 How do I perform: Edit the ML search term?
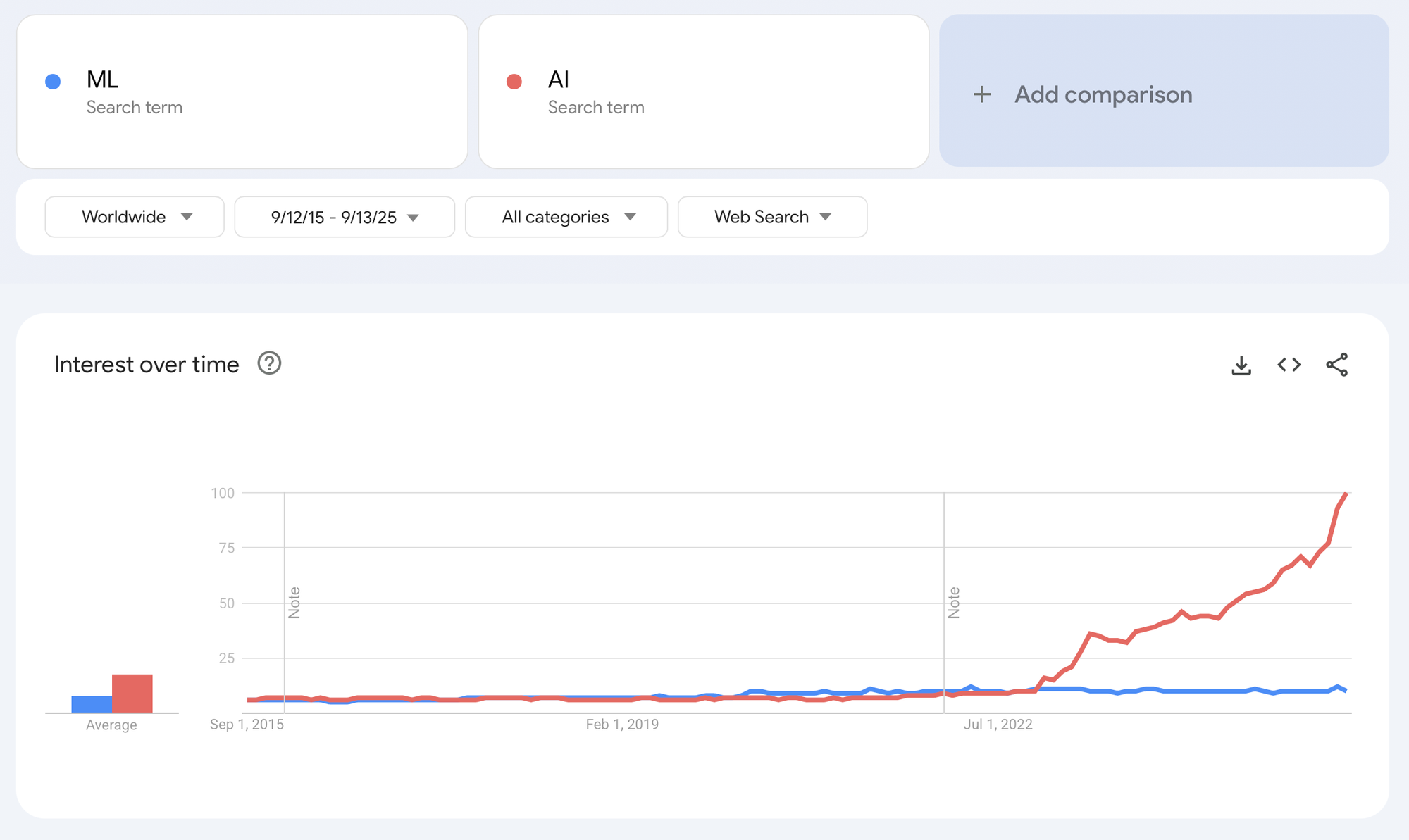click(103, 80)
